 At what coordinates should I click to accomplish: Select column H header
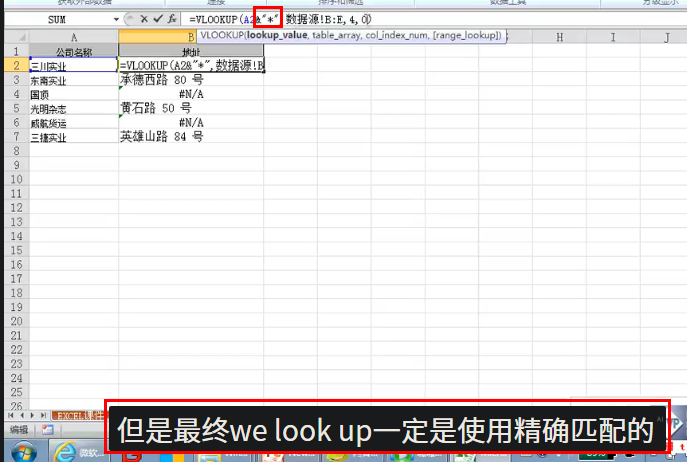pos(558,38)
